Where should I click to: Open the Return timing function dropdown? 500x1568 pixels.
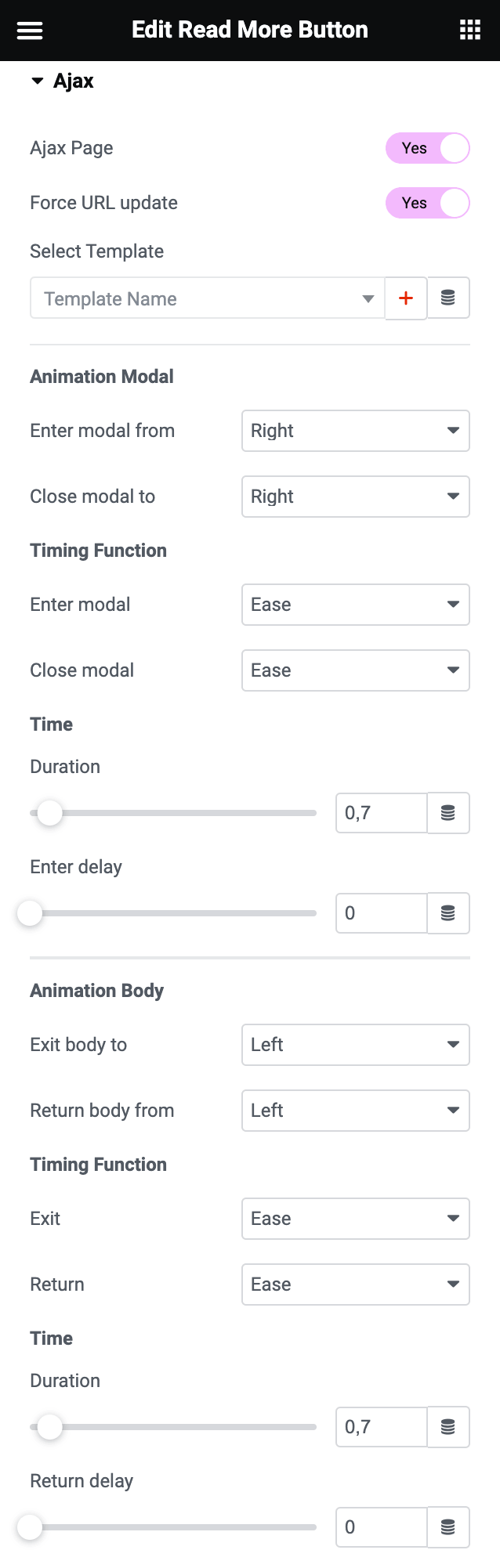(x=355, y=1284)
